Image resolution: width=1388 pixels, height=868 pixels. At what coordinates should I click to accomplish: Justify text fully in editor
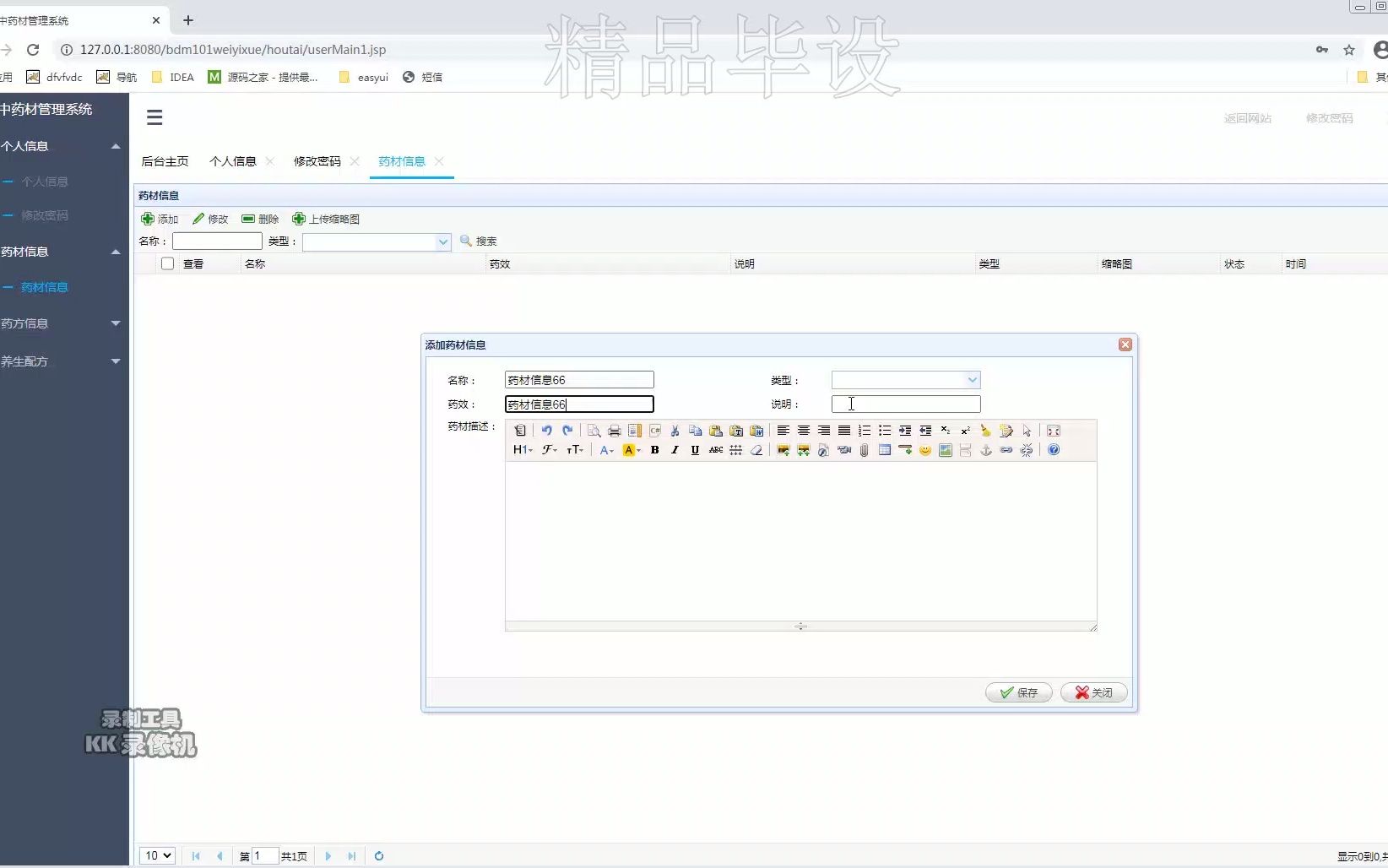(843, 431)
